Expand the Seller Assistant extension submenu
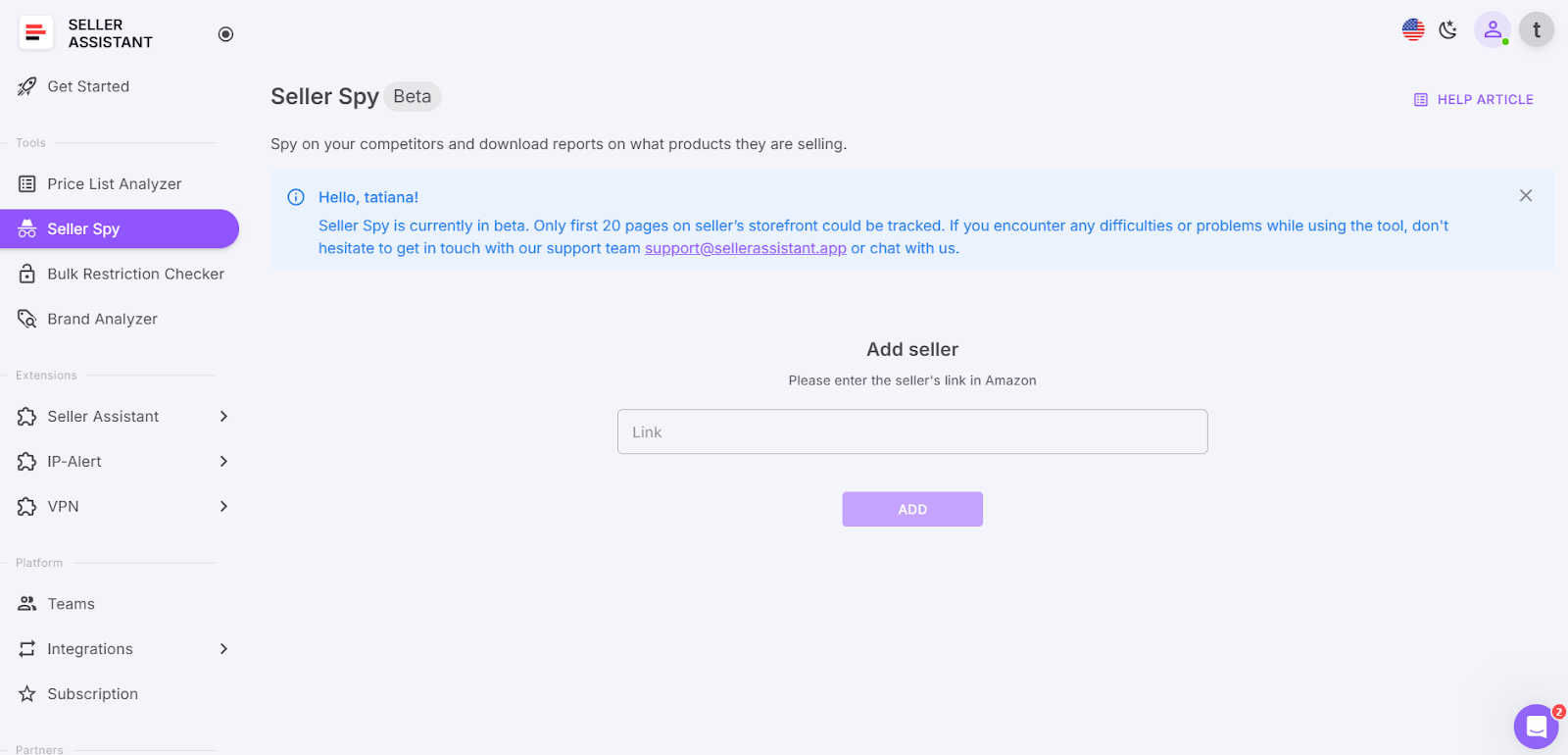Screen dimensions: 1568x755 click(x=223, y=417)
